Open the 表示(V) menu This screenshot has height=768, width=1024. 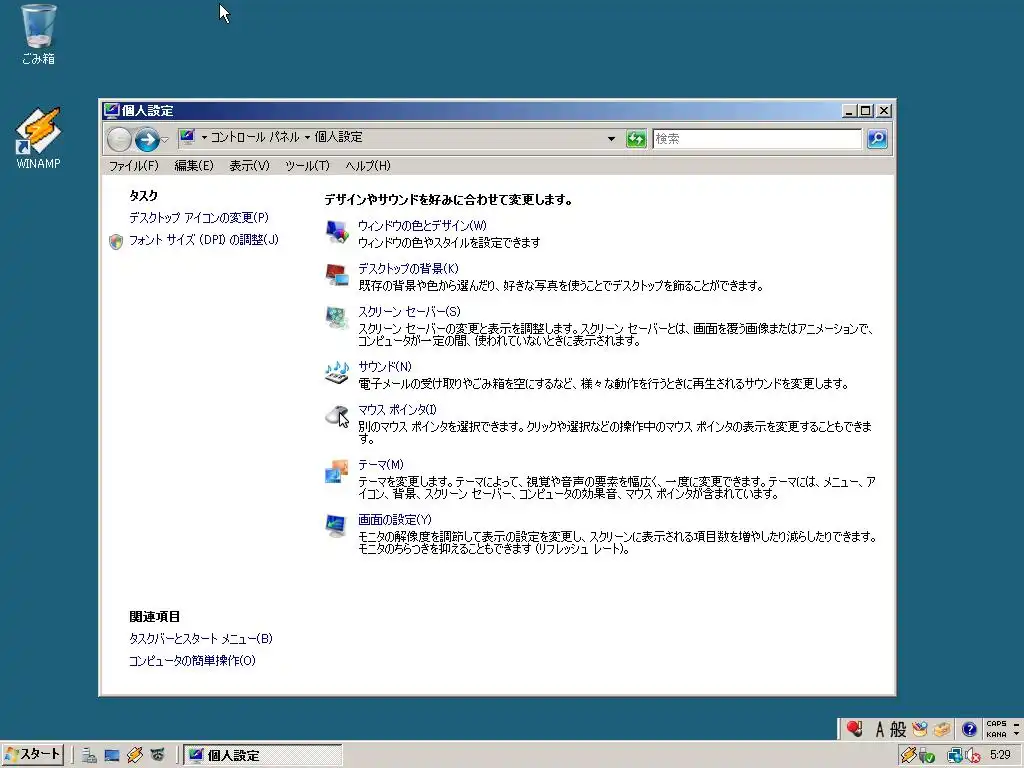click(249, 166)
